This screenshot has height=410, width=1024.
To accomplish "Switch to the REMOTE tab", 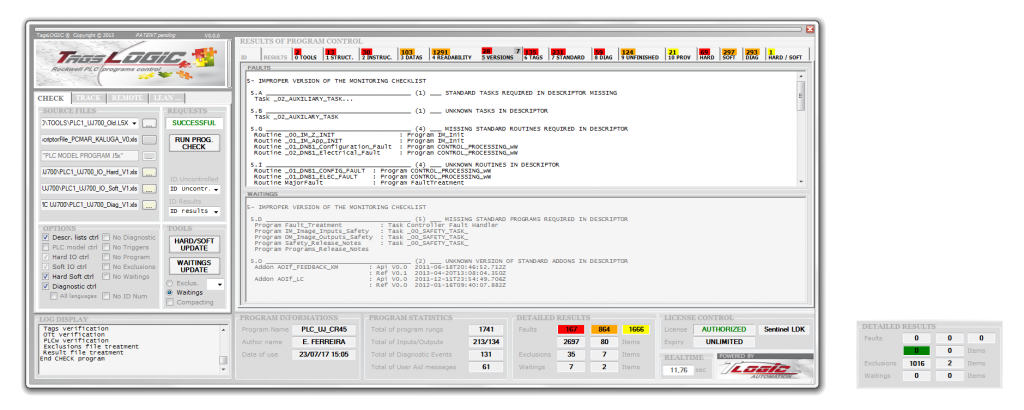I will (x=127, y=98).
